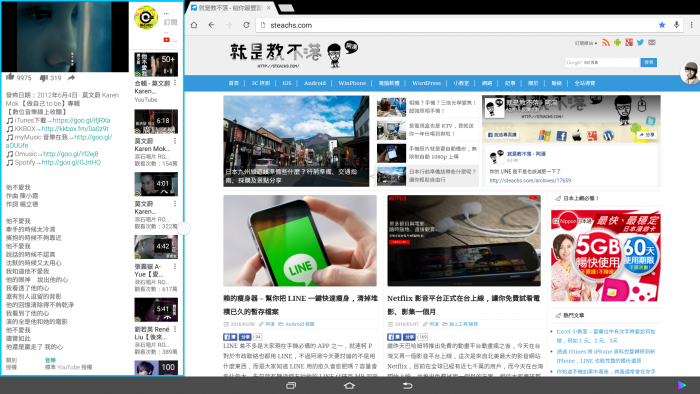The width and height of the screenshot is (700, 394).
Task: Play the 50+ playlist thumbnail
Action: (156, 64)
